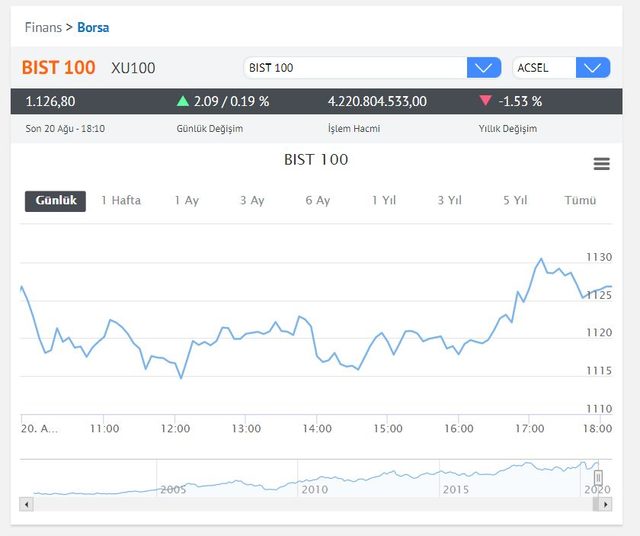640x536 pixels.
Task: Switch to the 6 Ay range
Action: [318, 200]
